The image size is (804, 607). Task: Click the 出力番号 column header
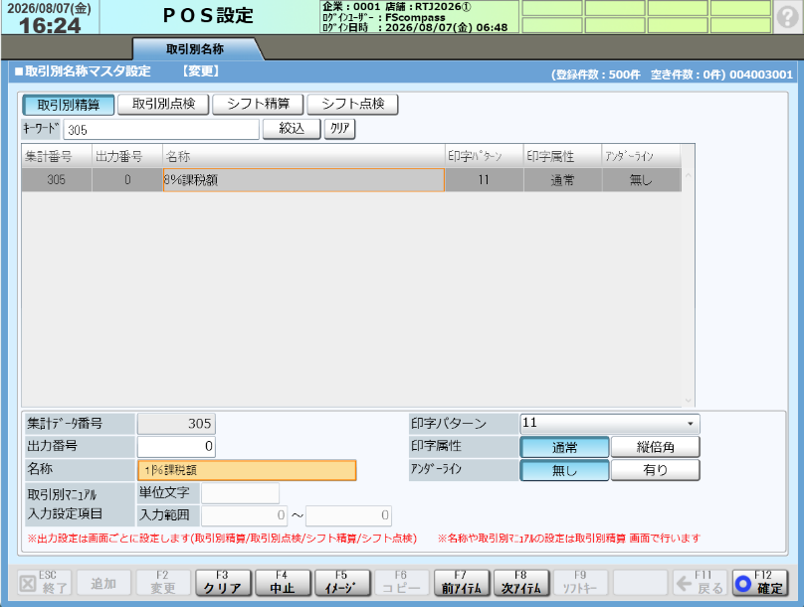pyautogui.click(x=127, y=156)
